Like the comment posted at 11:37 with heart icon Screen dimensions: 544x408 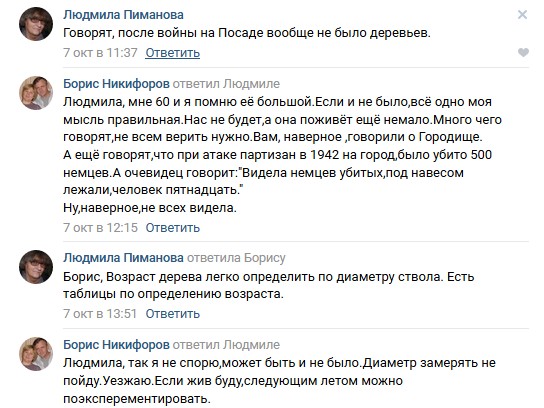523,52
